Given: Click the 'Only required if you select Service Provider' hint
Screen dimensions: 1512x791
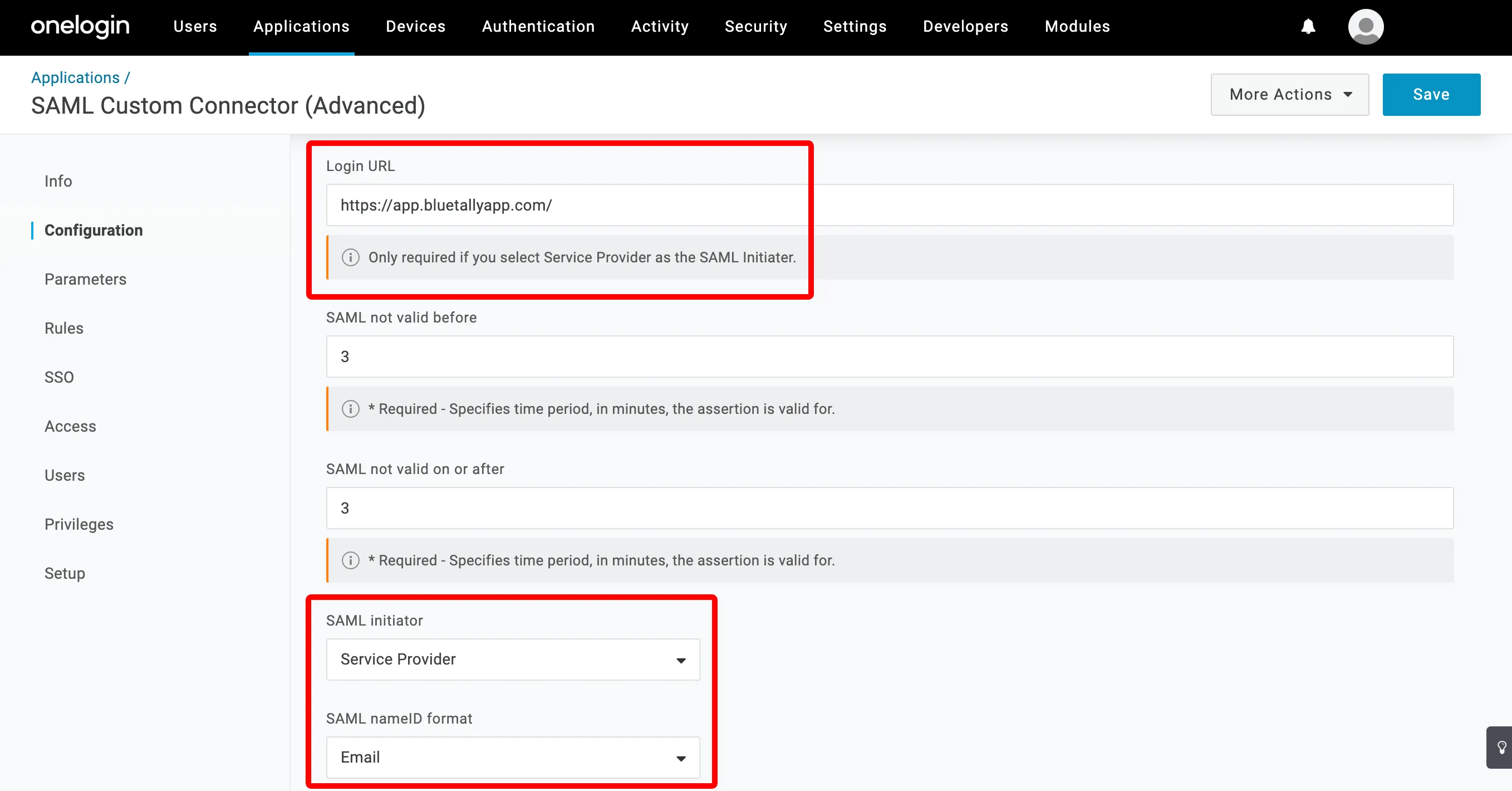Looking at the screenshot, I should coord(582,257).
